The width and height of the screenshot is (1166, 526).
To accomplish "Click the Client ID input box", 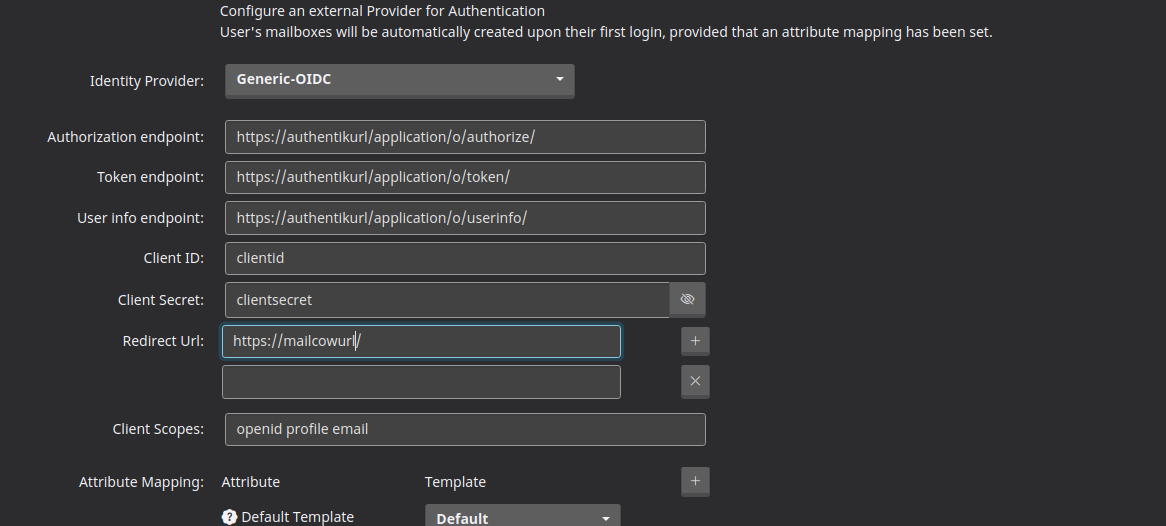I will tap(465, 258).
